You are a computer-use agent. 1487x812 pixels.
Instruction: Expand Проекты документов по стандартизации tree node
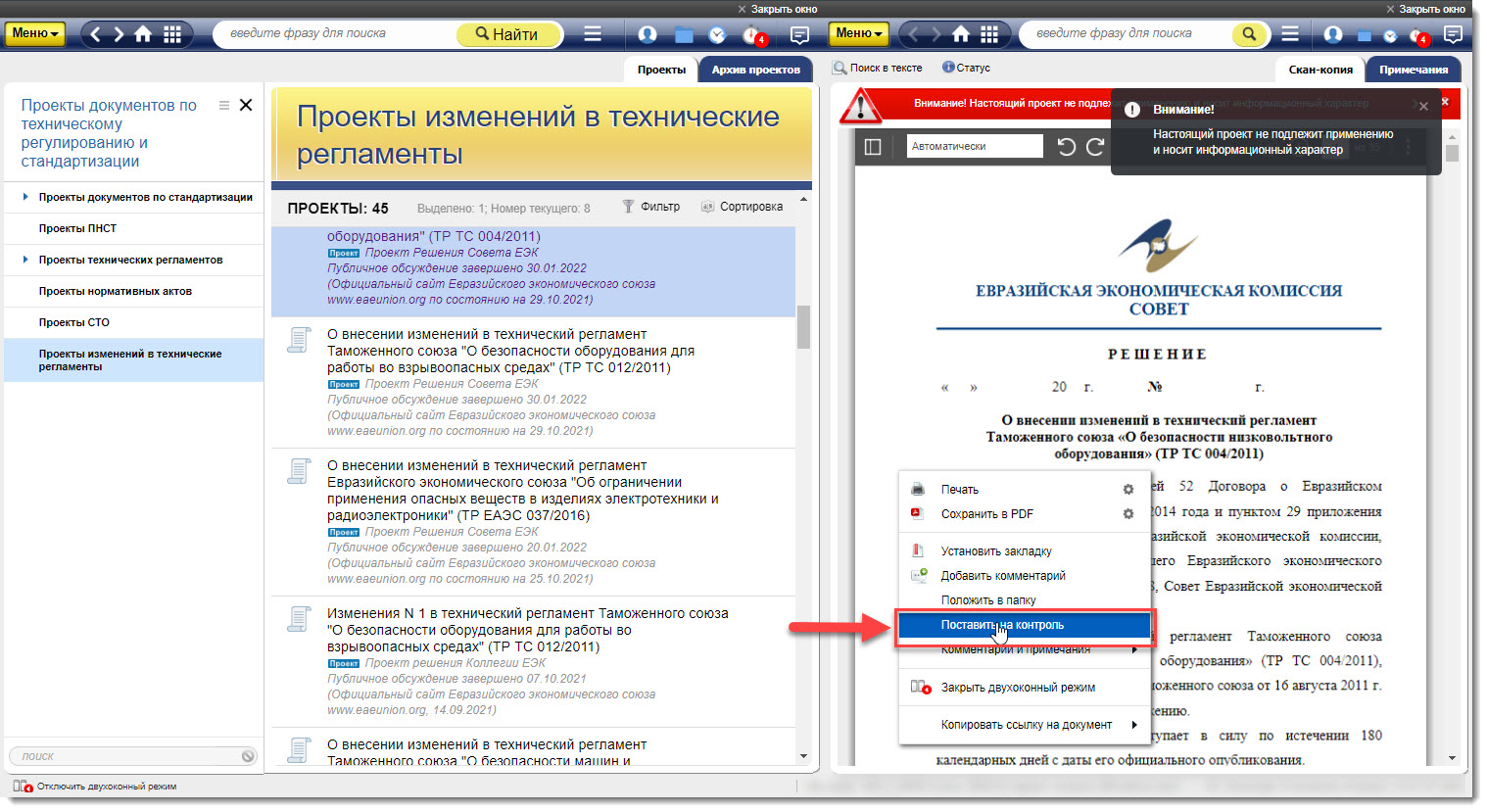click(x=24, y=197)
